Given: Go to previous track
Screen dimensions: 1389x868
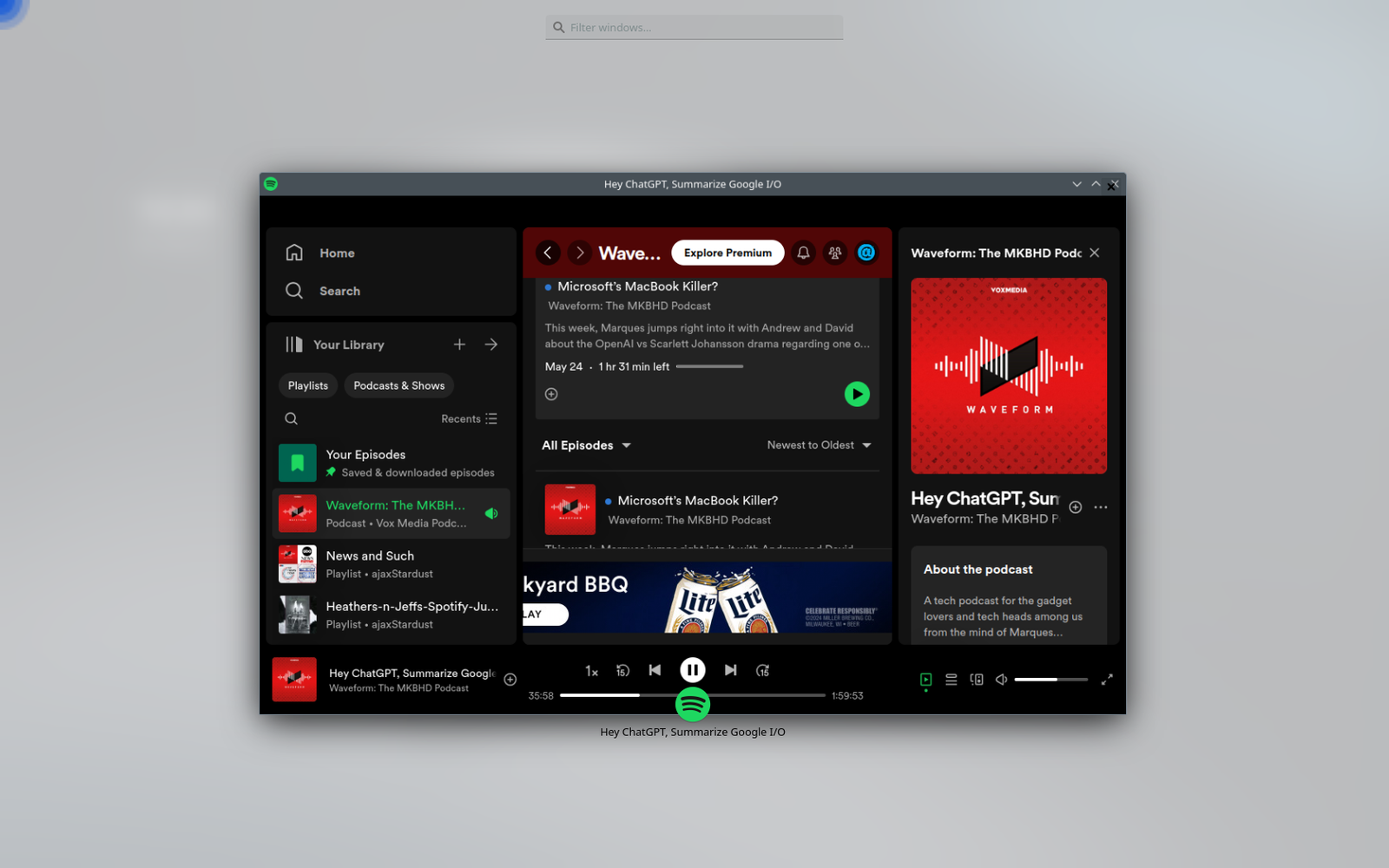Looking at the screenshot, I should click(x=655, y=670).
